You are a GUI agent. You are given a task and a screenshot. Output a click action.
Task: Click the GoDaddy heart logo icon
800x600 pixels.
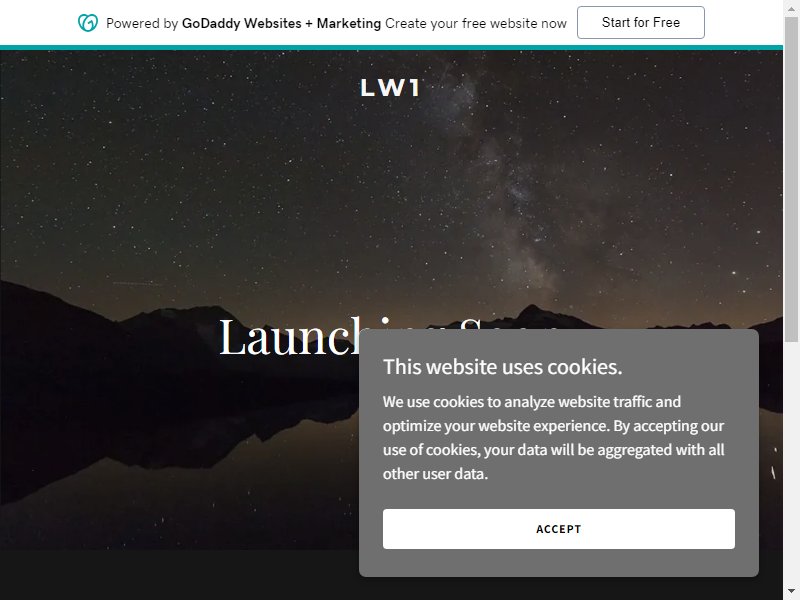88,23
